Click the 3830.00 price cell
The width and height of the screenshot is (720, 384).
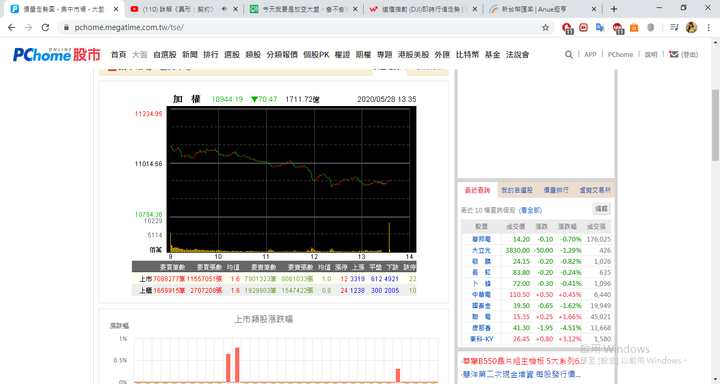pos(518,250)
